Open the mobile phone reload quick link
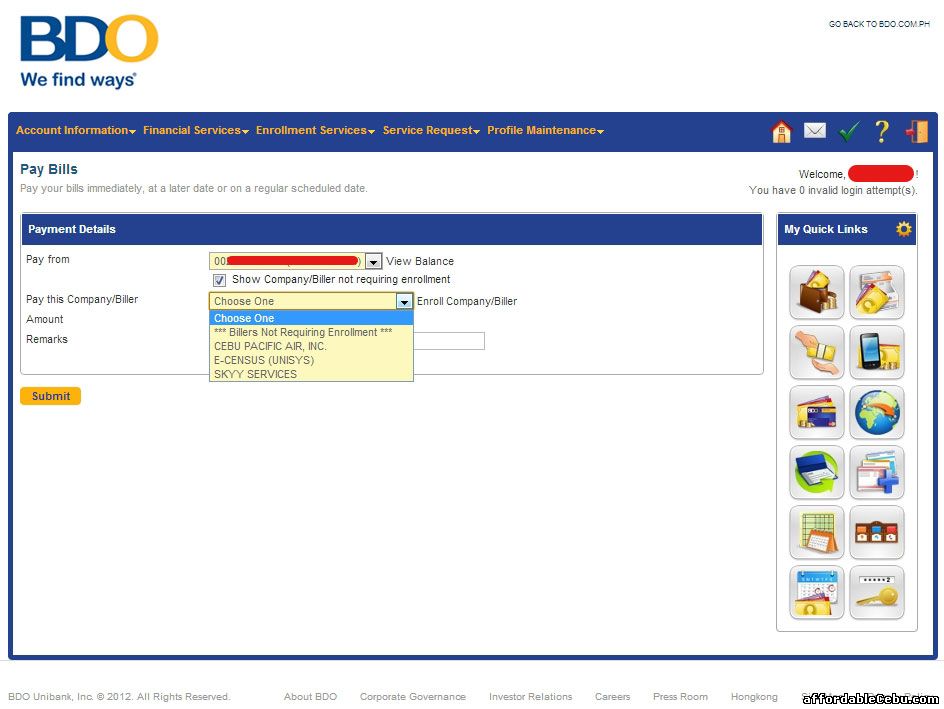This screenshot has width=944, height=709. pos(877,352)
